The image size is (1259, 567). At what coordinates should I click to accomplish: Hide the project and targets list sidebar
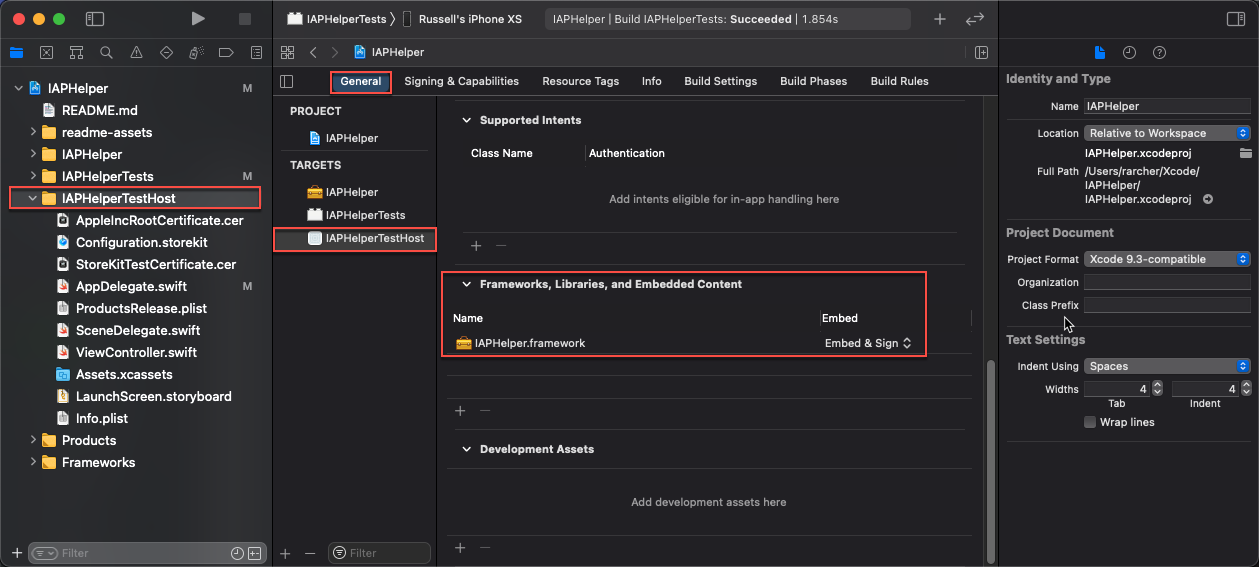(287, 81)
